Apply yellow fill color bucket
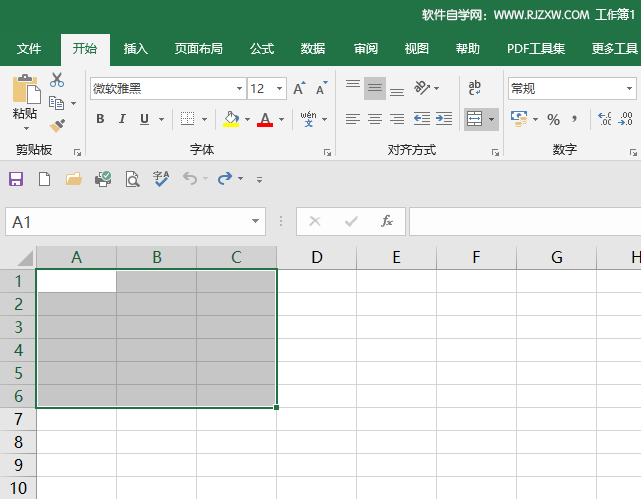 pyautogui.click(x=231, y=119)
